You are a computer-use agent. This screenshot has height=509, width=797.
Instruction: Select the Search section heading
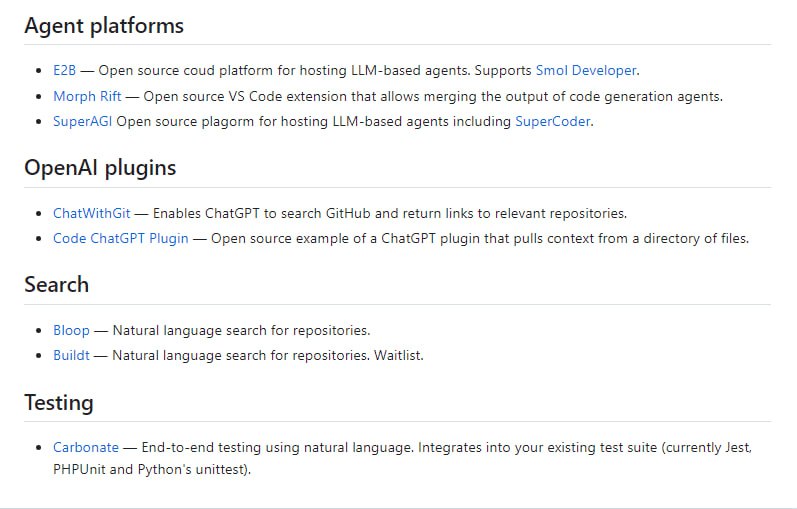(56, 285)
